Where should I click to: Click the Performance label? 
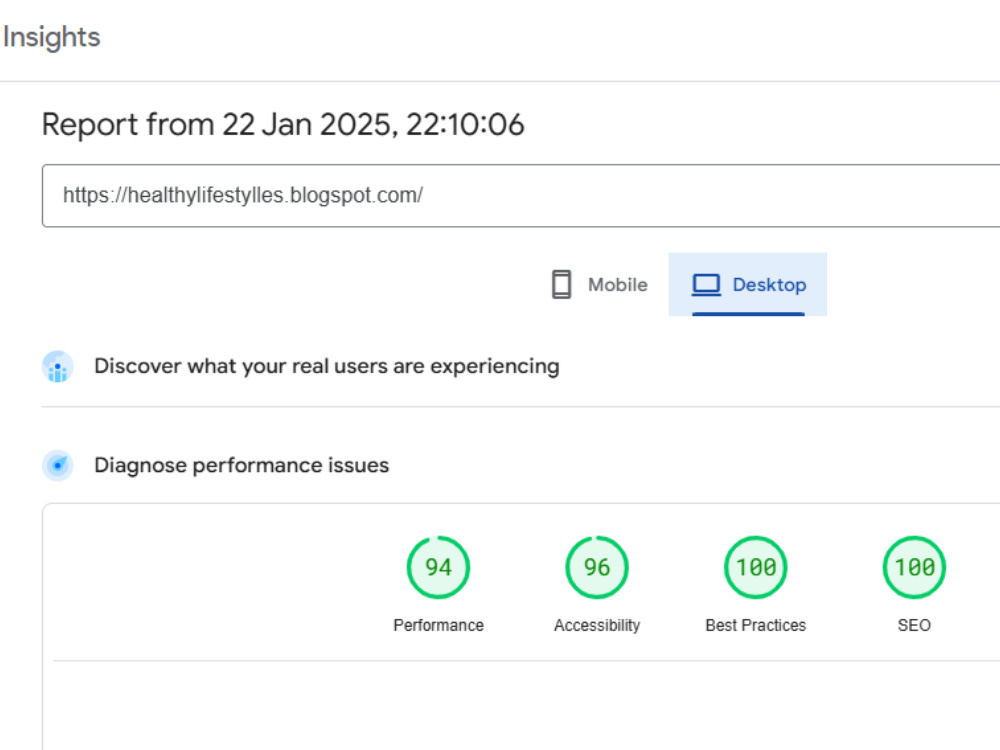438,626
